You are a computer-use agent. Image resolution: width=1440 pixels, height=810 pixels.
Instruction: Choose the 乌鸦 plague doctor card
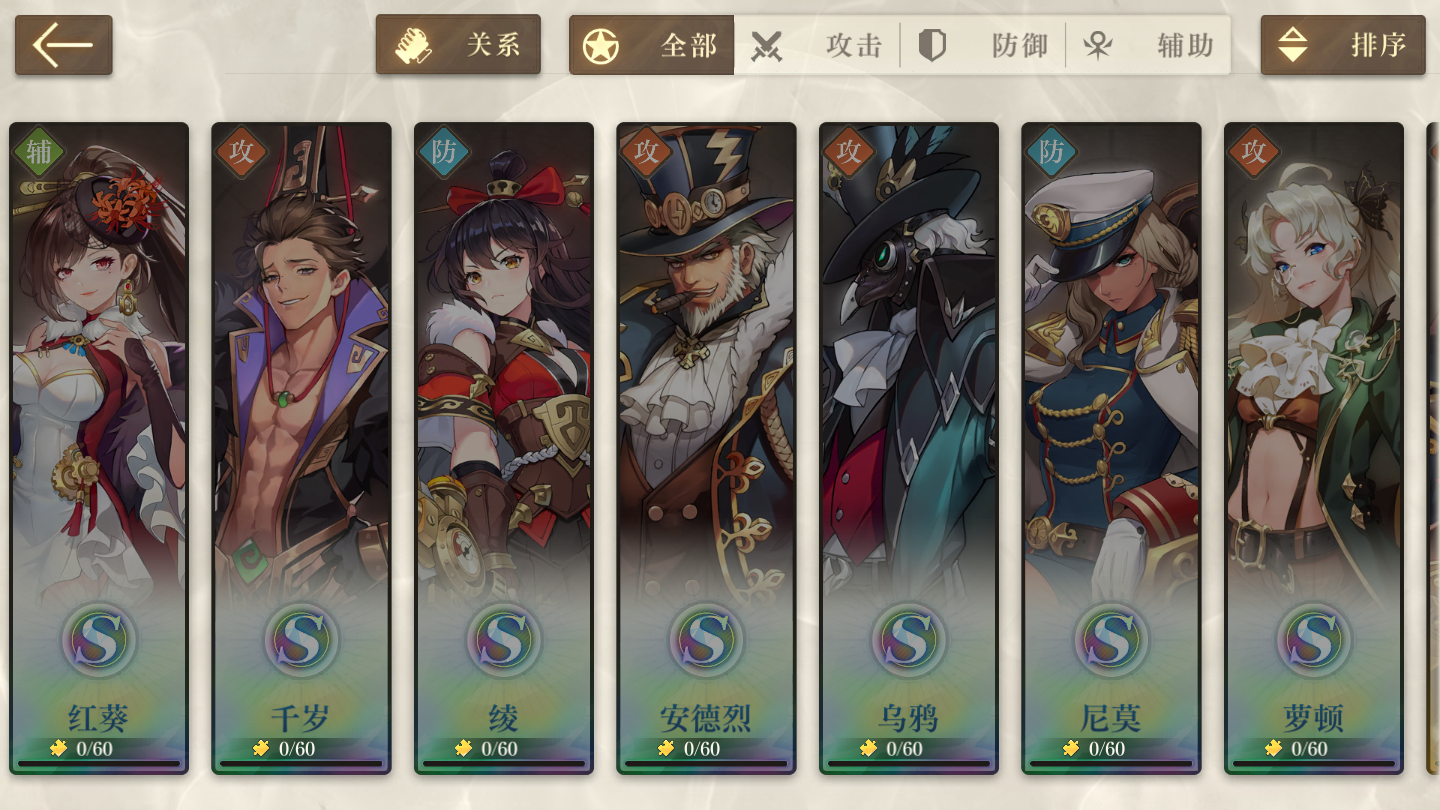coord(909,448)
